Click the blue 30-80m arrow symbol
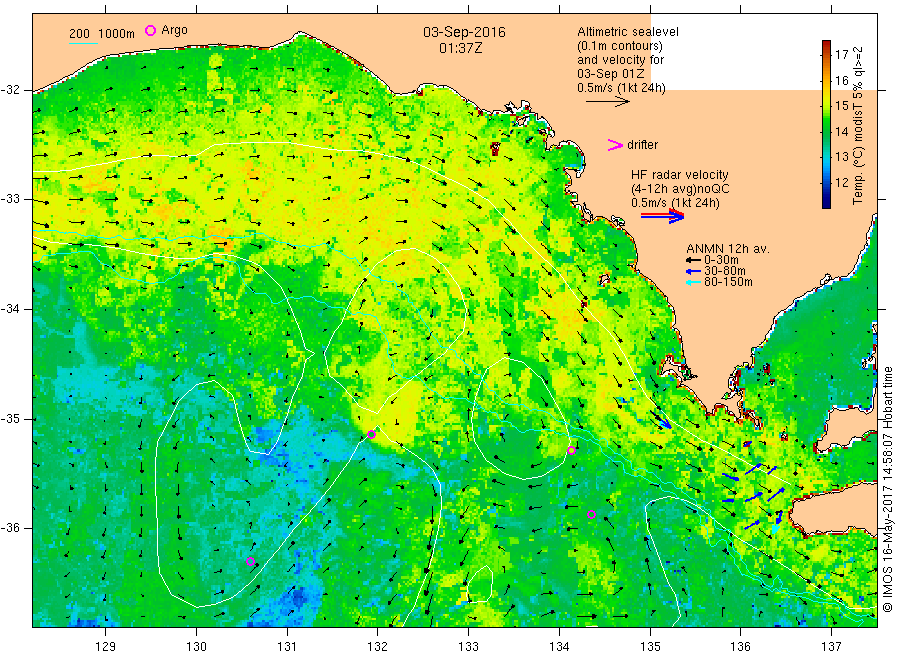The image size is (900, 660). [x=693, y=271]
